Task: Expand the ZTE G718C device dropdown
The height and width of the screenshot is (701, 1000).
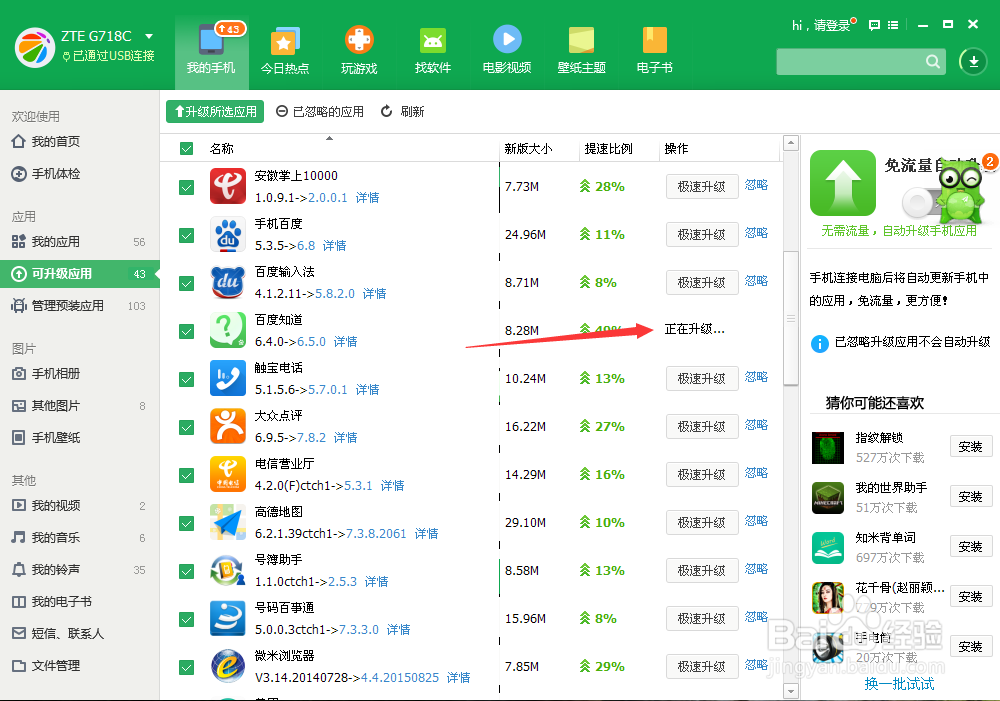Action: 148,34
